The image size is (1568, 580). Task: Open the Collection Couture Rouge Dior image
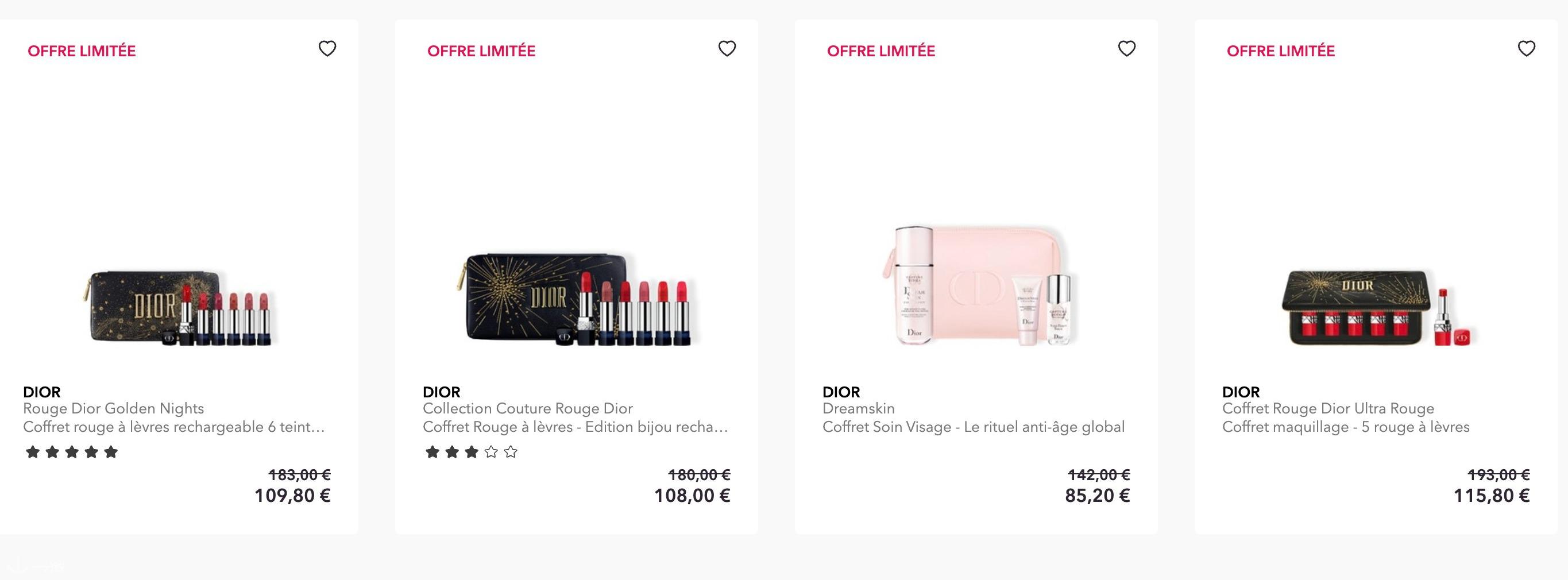[x=578, y=299]
